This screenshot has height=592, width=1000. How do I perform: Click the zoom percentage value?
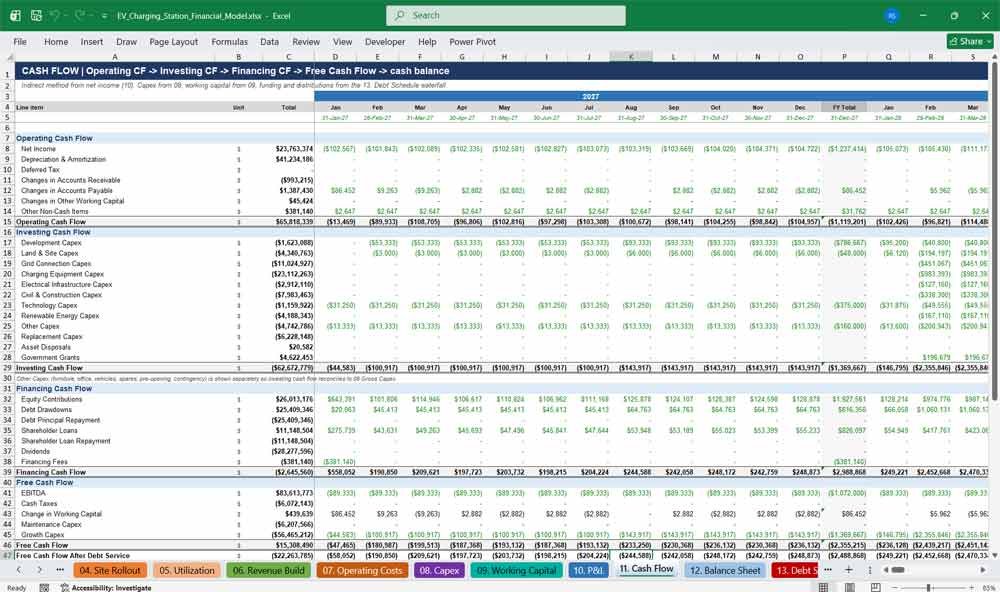click(988, 588)
